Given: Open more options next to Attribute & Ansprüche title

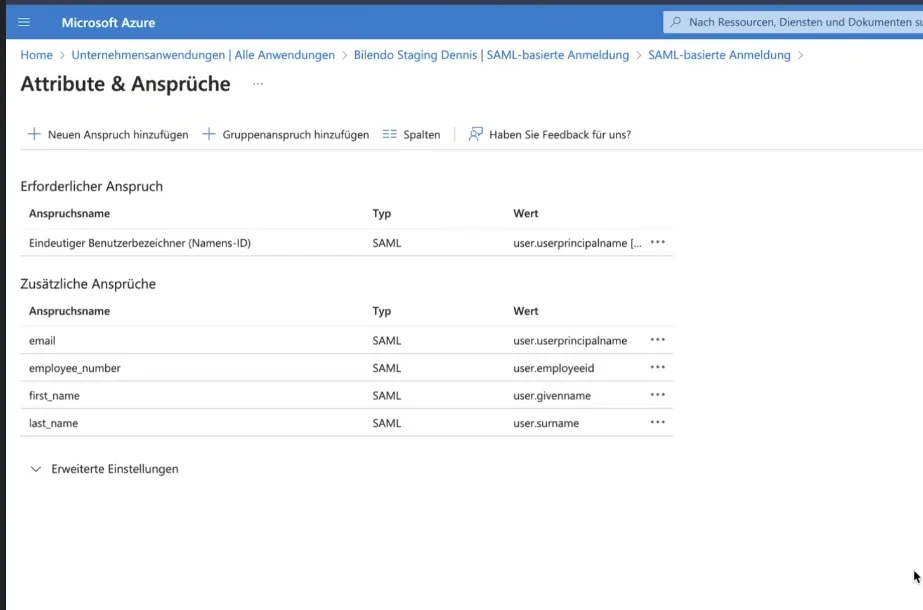Looking at the screenshot, I should (x=258, y=84).
